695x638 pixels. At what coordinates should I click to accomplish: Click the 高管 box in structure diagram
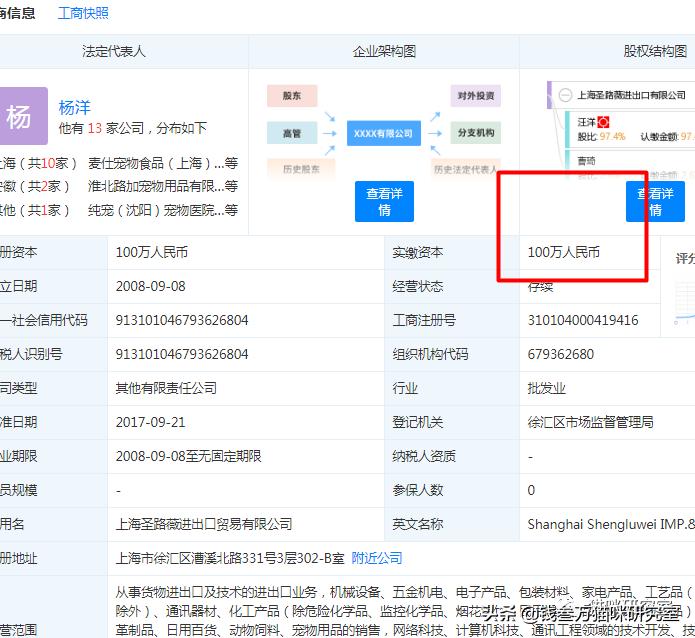(x=292, y=133)
